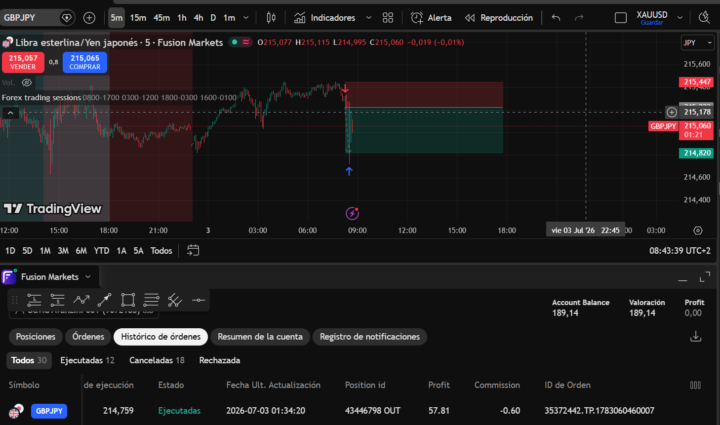Open the JPY currency dropdown

point(697,43)
